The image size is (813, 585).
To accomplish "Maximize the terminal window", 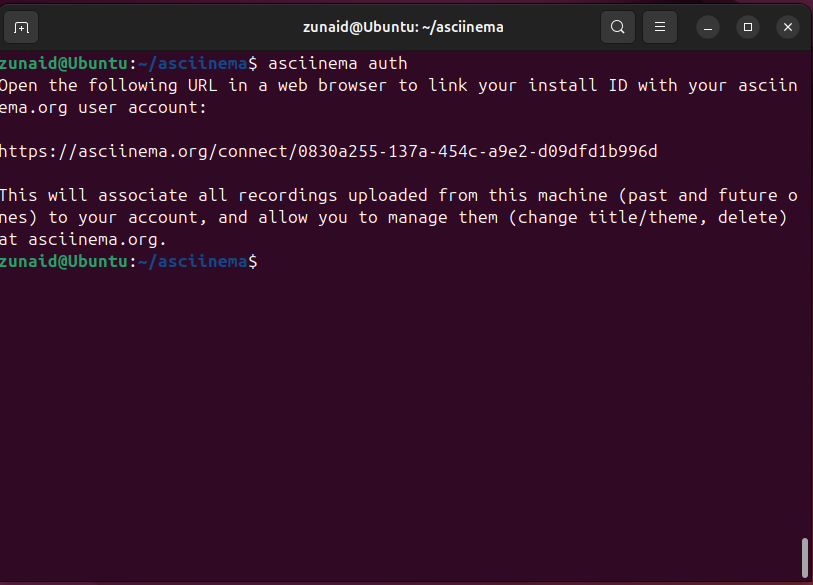I will click(x=748, y=27).
